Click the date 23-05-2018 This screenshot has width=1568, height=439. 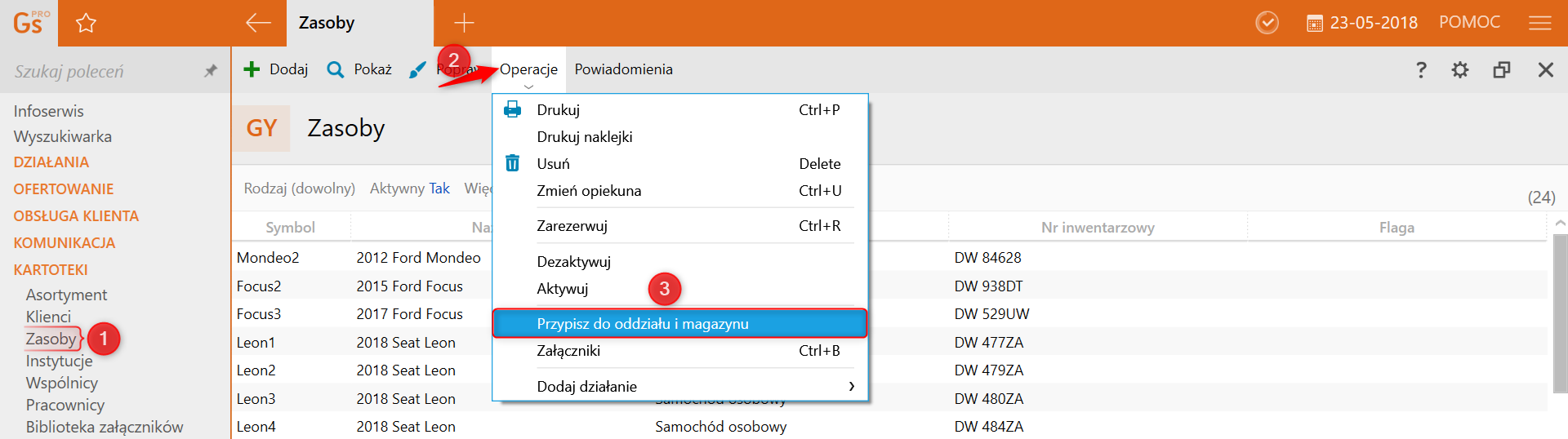coord(1374,23)
